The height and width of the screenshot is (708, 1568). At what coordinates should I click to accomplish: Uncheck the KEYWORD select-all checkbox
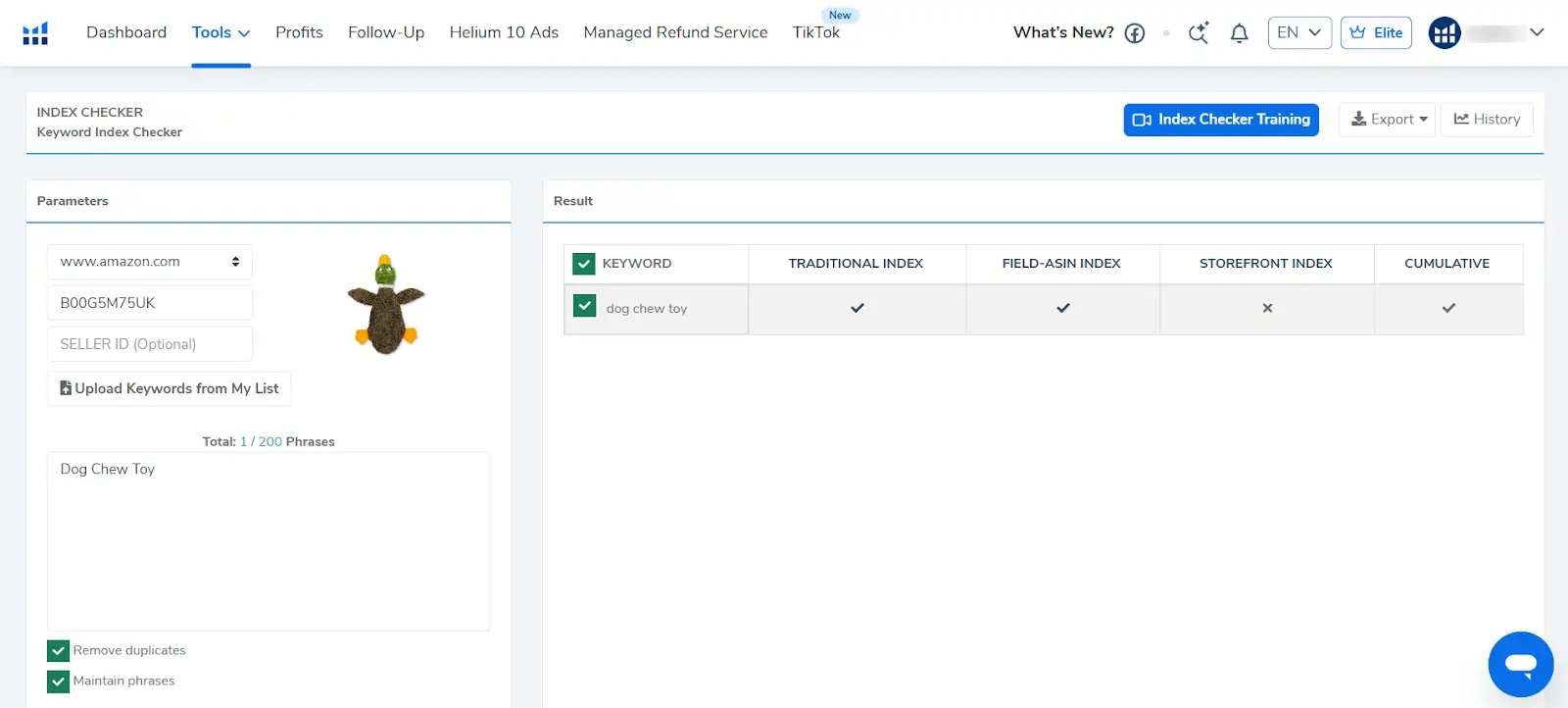584,264
